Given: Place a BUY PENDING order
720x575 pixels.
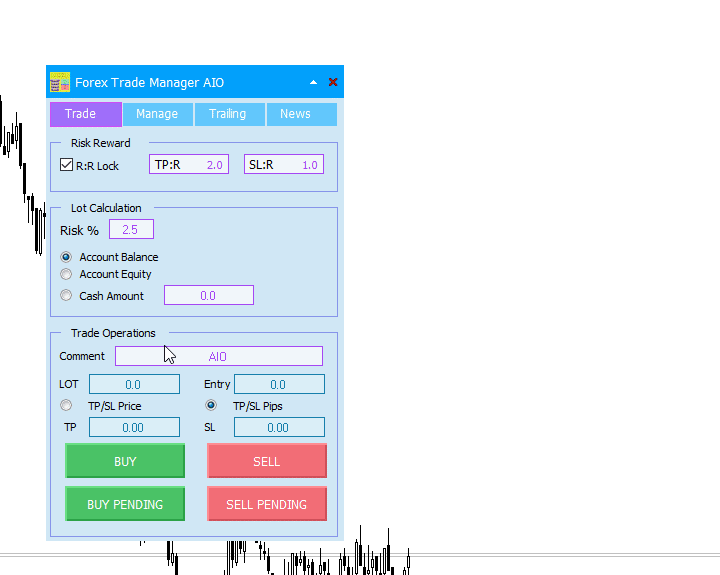Looking at the screenshot, I should pyautogui.click(x=125, y=504).
